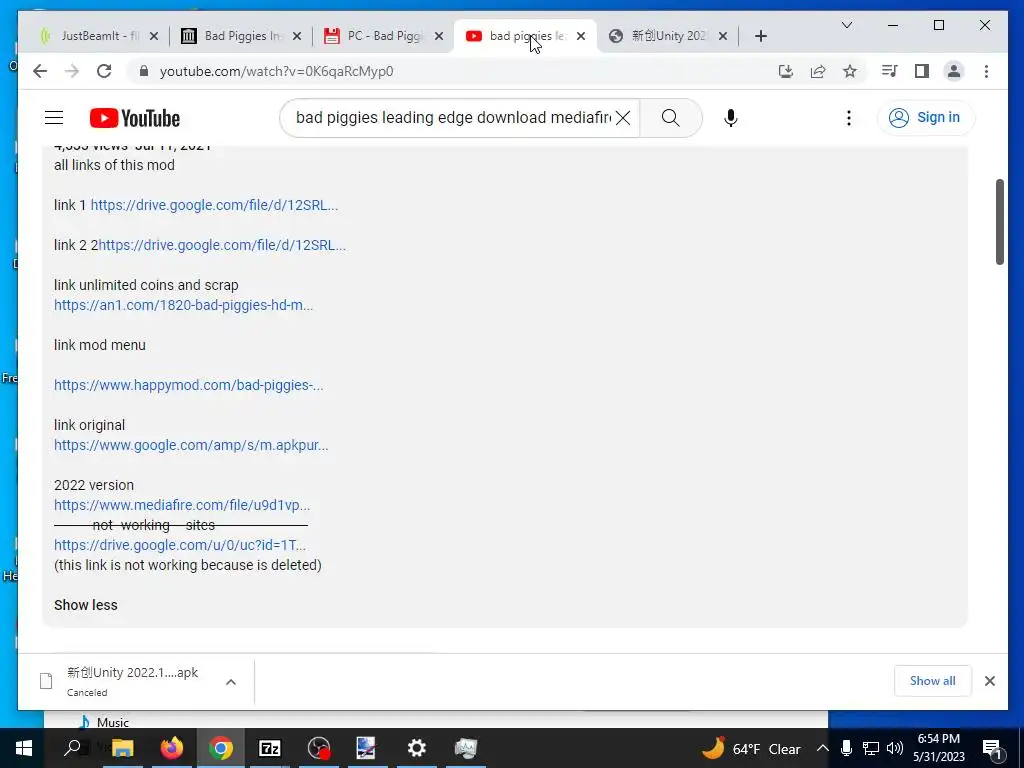Launch Firefox from taskbar
The height and width of the screenshot is (768, 1024).
[x=172, y=748]
